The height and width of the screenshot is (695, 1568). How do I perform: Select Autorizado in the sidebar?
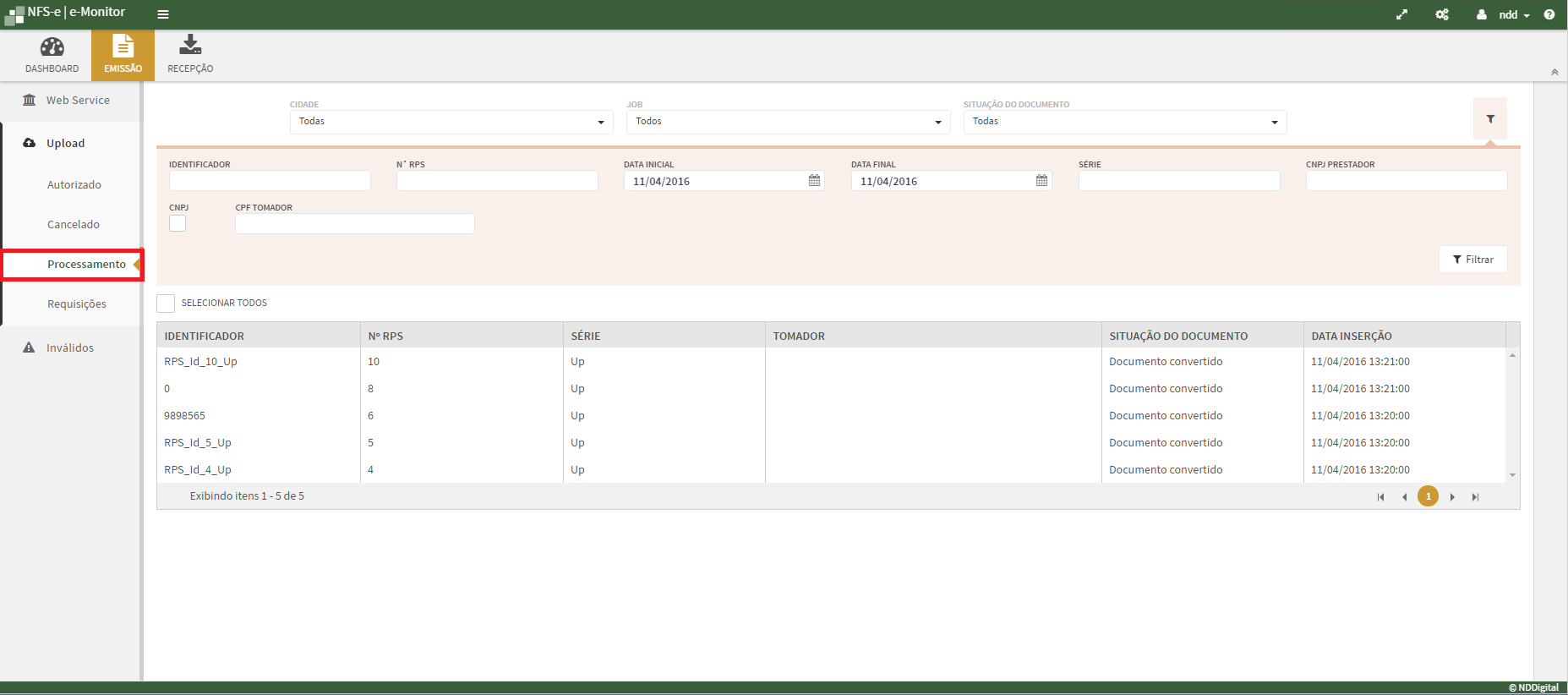point(74,184)
